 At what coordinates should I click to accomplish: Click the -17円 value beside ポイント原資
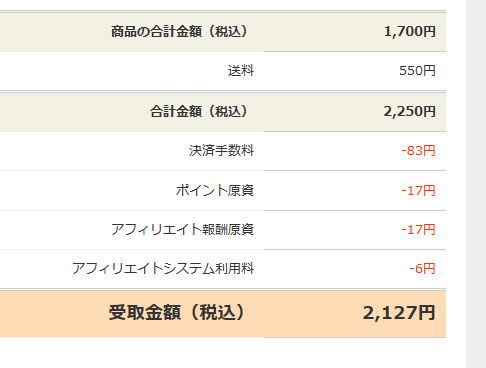point(418,190)
